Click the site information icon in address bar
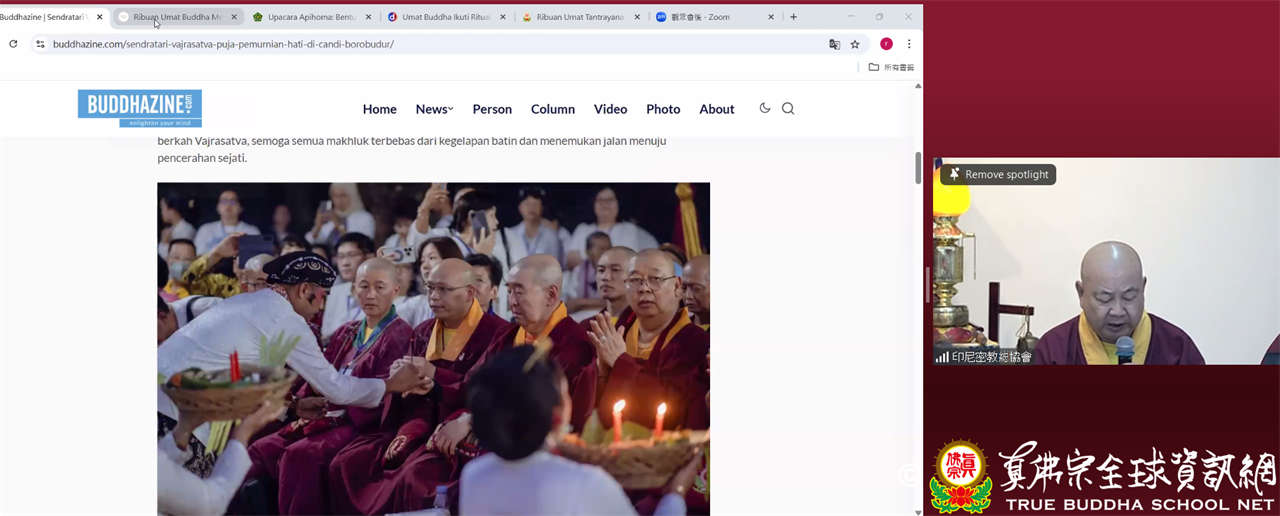The width and height of the screenshot is (1280, 516). 40,44
